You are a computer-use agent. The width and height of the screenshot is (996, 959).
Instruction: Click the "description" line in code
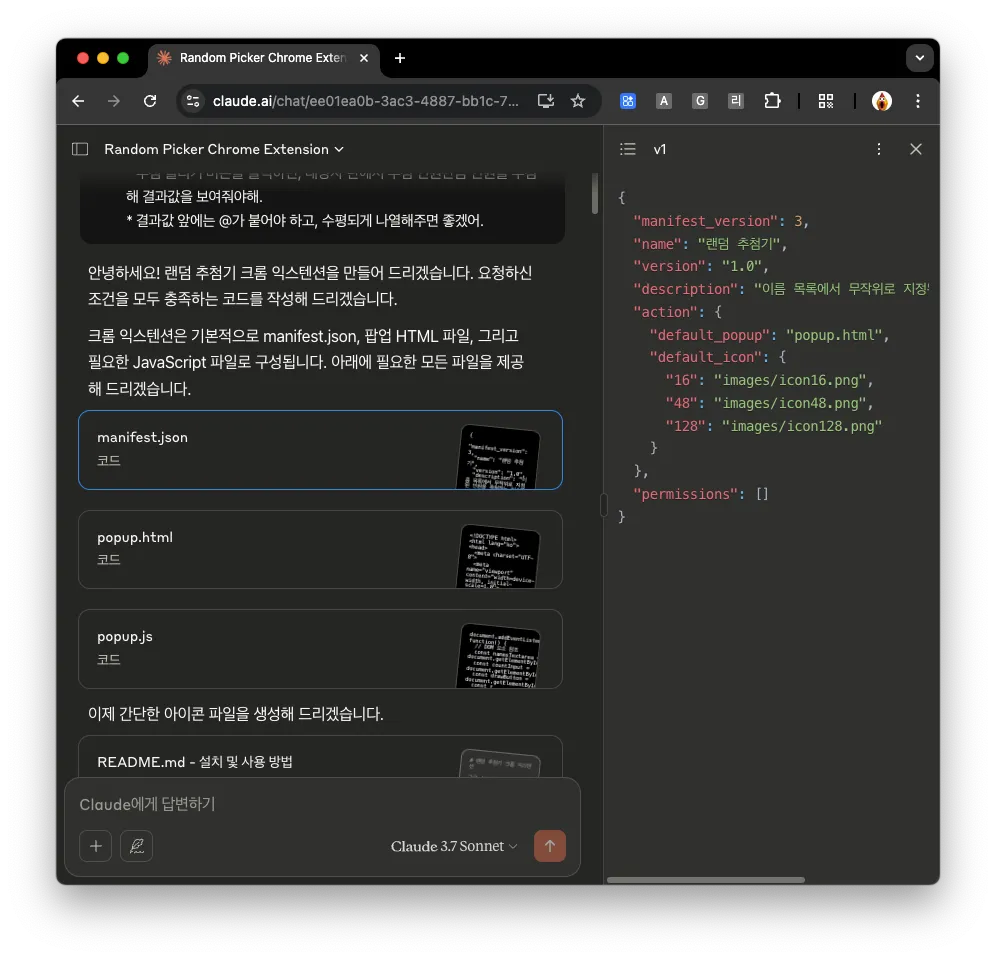[x=781, y=289]
